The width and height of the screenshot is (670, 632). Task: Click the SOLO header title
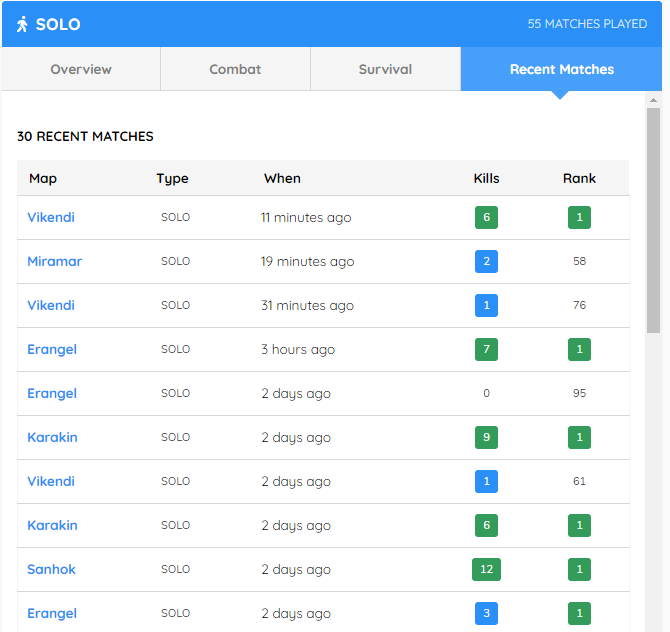tap(58, 24)
